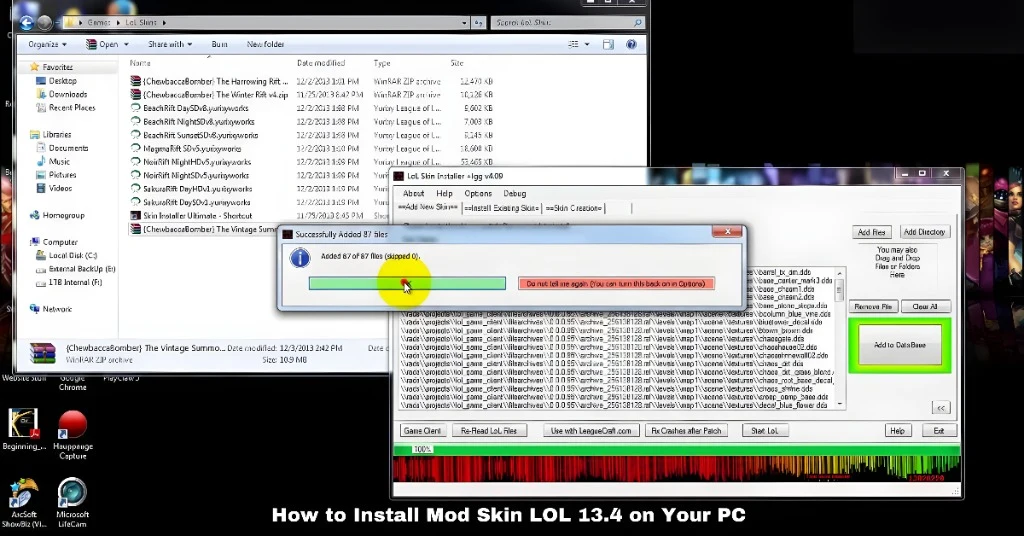Open Downloads in Explorer sidebar
The width and height of the screenshot is (1024, 536).
click(x=67, y=94)
